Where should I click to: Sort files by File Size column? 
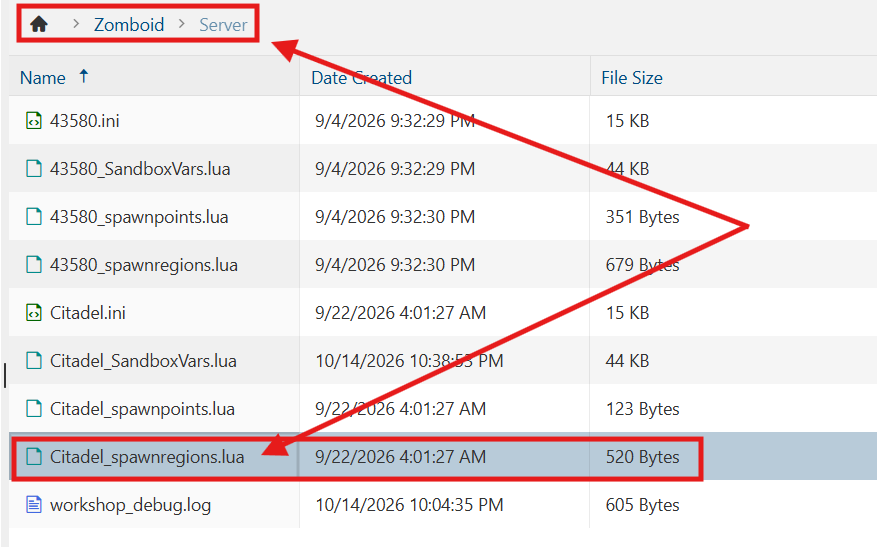pyautogui.click(x=631, y=77)
